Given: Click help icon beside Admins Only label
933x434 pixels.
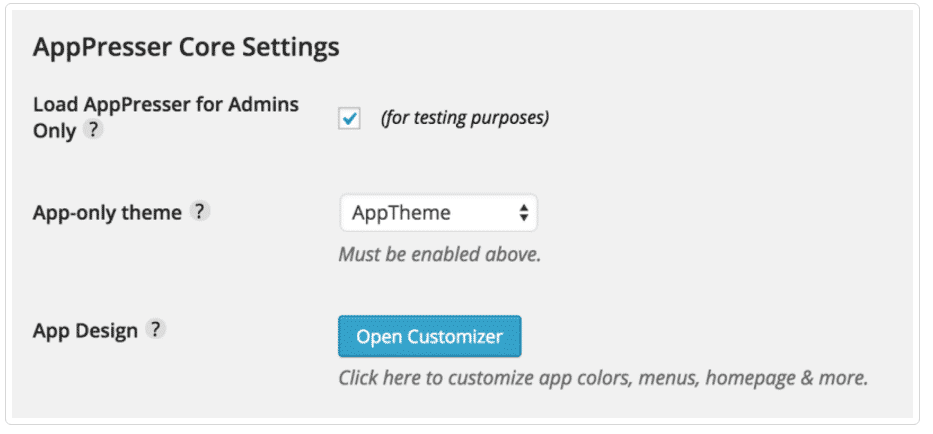Looking at the screenshot, I should click(92, 130).
